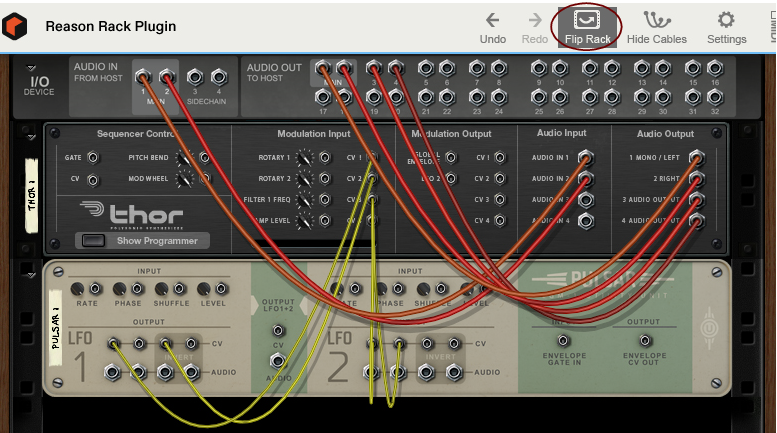Click Thor Amp Level input jack
777x433 pixels.
tap(325, 220)
